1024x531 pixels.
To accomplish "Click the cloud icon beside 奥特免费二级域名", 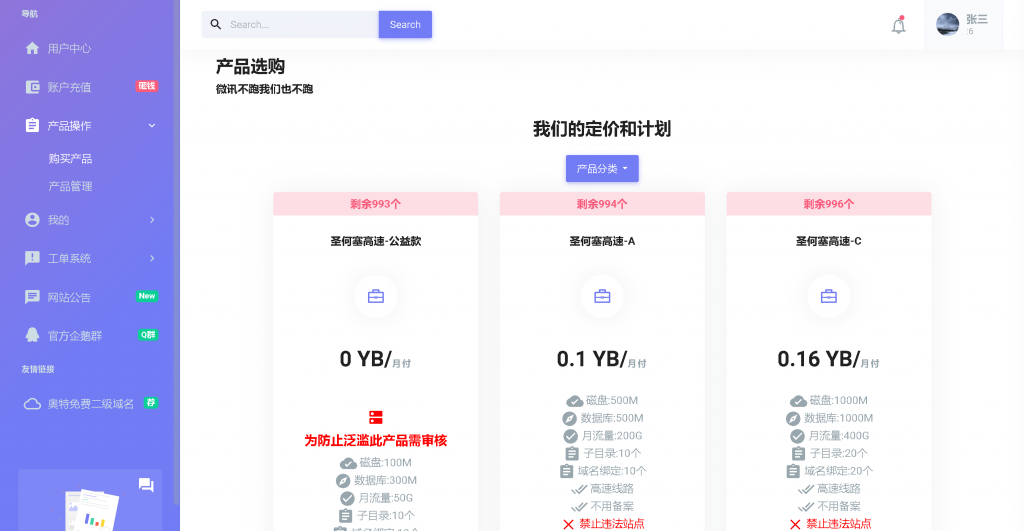I will (x=32, y=404).
